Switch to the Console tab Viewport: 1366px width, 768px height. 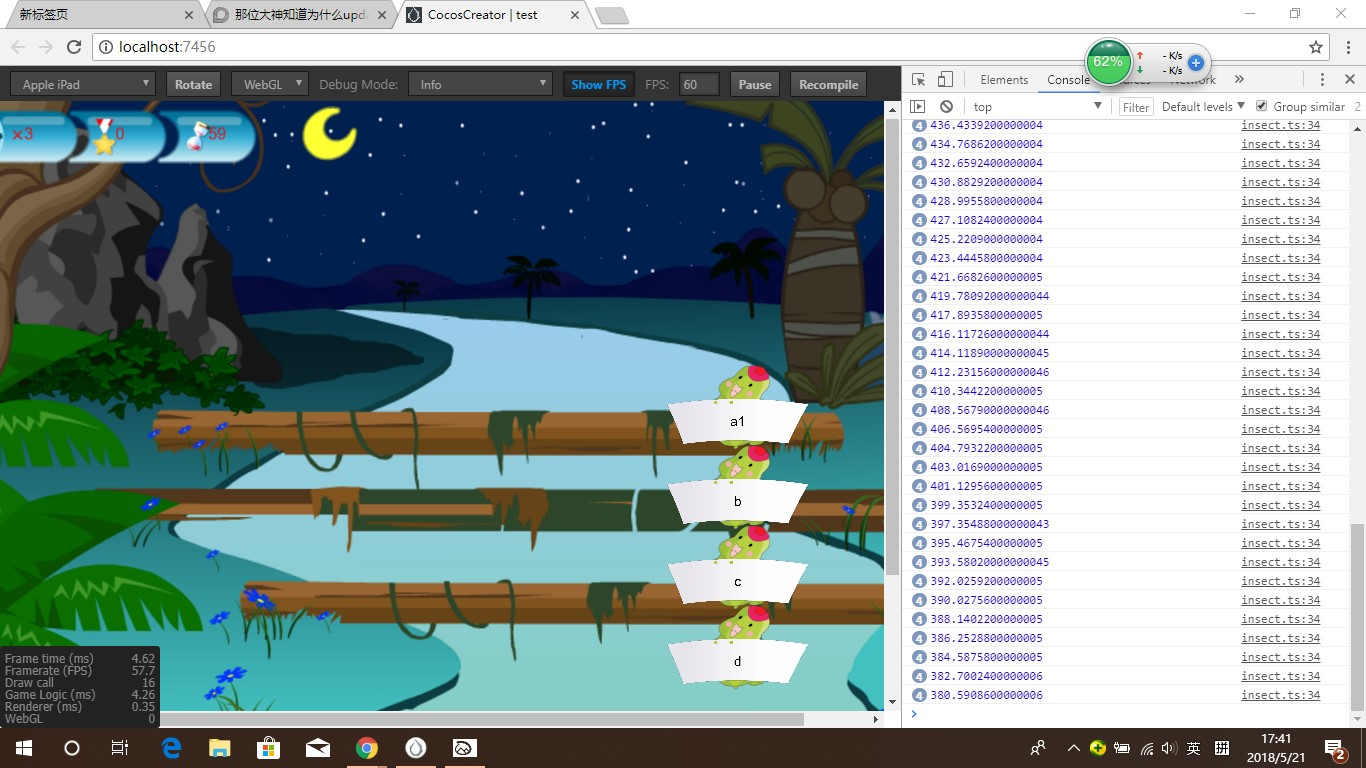(x=1068, y=80)
